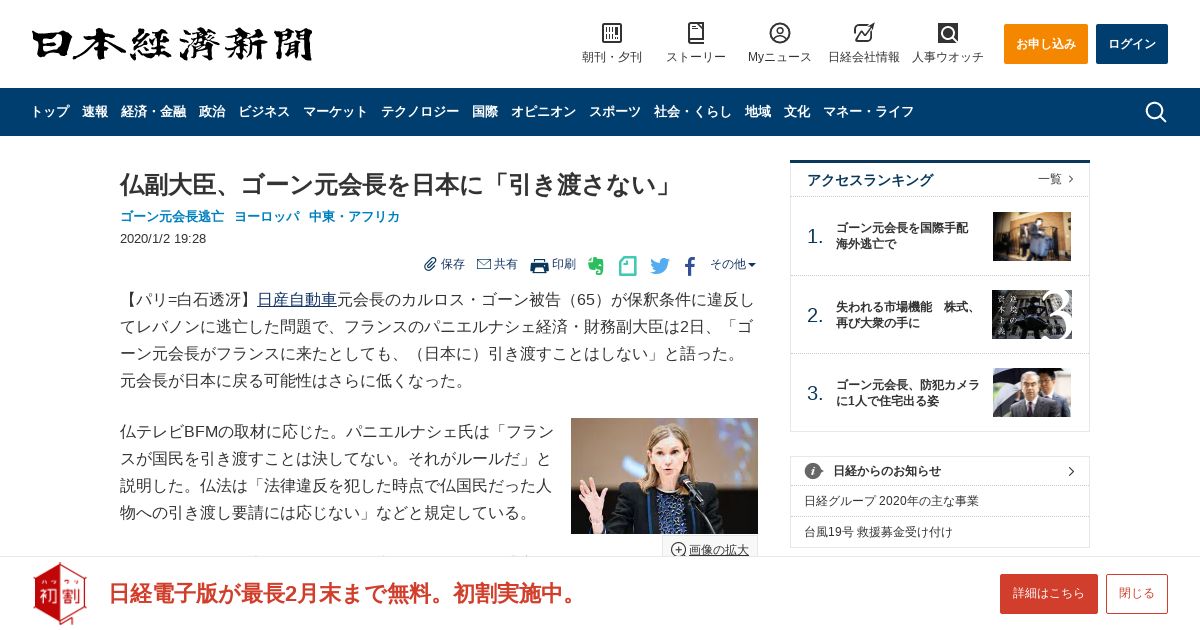
Task: Open the ビジネス section
Action: coord(264,112)
